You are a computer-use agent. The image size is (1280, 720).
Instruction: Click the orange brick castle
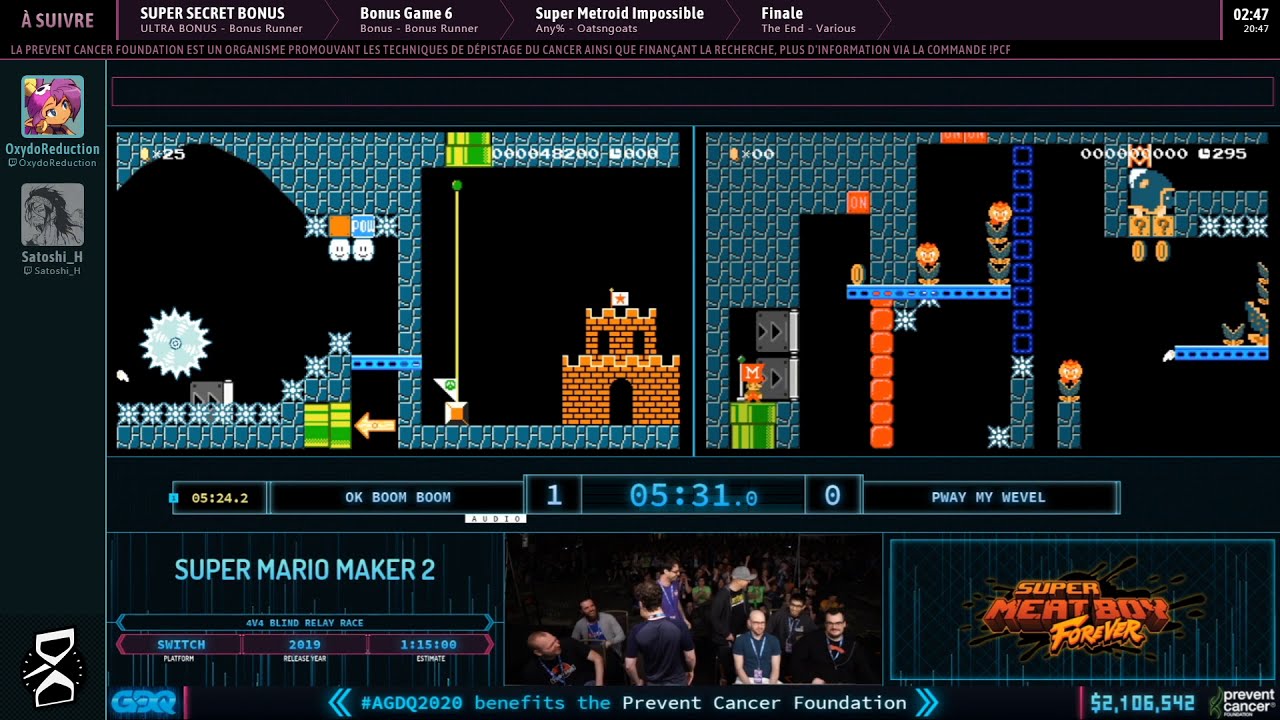tap(620, 357)
